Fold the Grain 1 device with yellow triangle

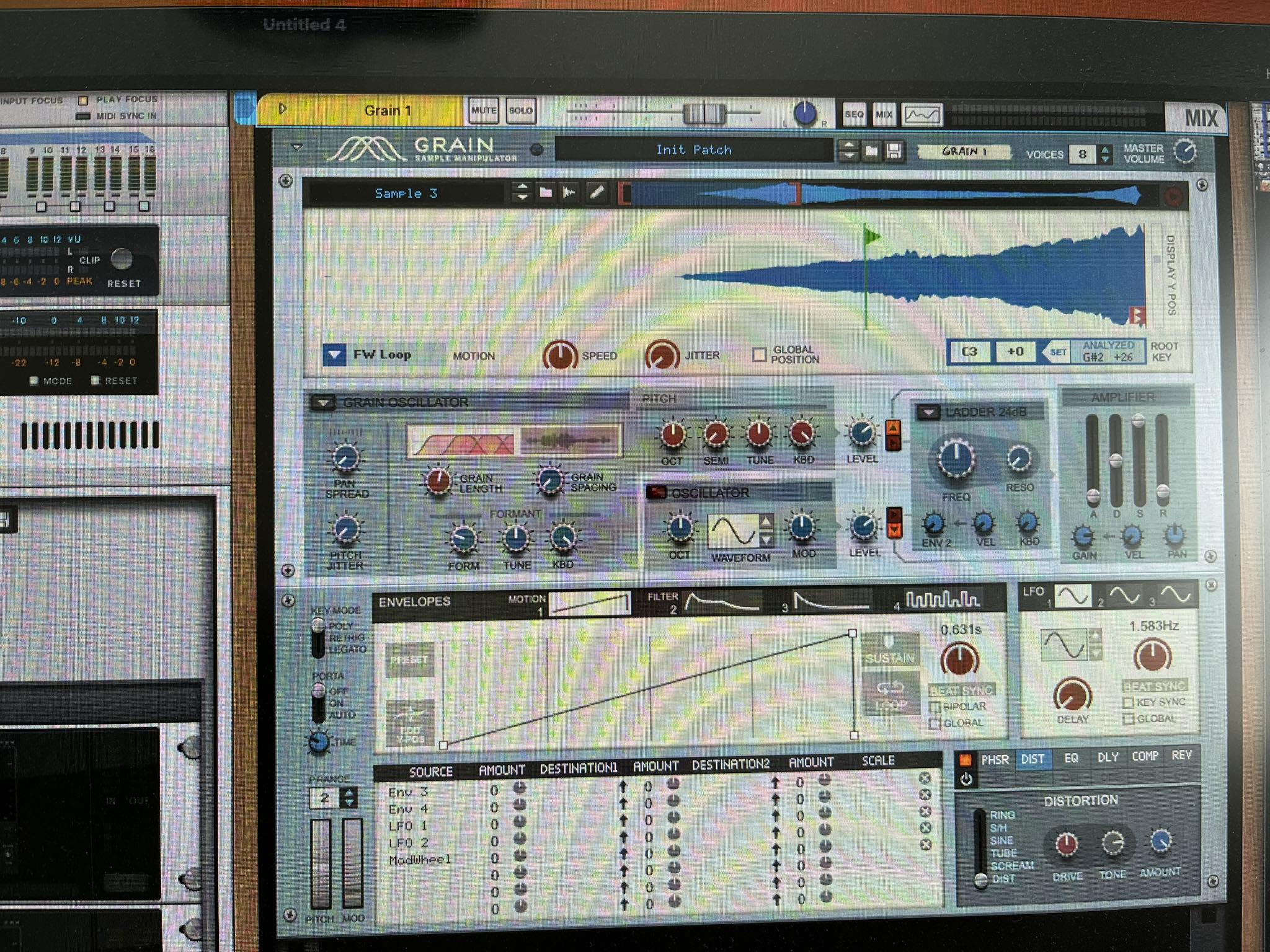point(283,109)
